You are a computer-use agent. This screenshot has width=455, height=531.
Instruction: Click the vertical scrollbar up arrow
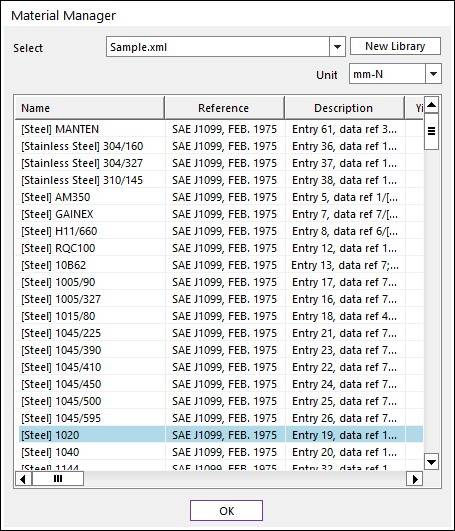point(432,105)
